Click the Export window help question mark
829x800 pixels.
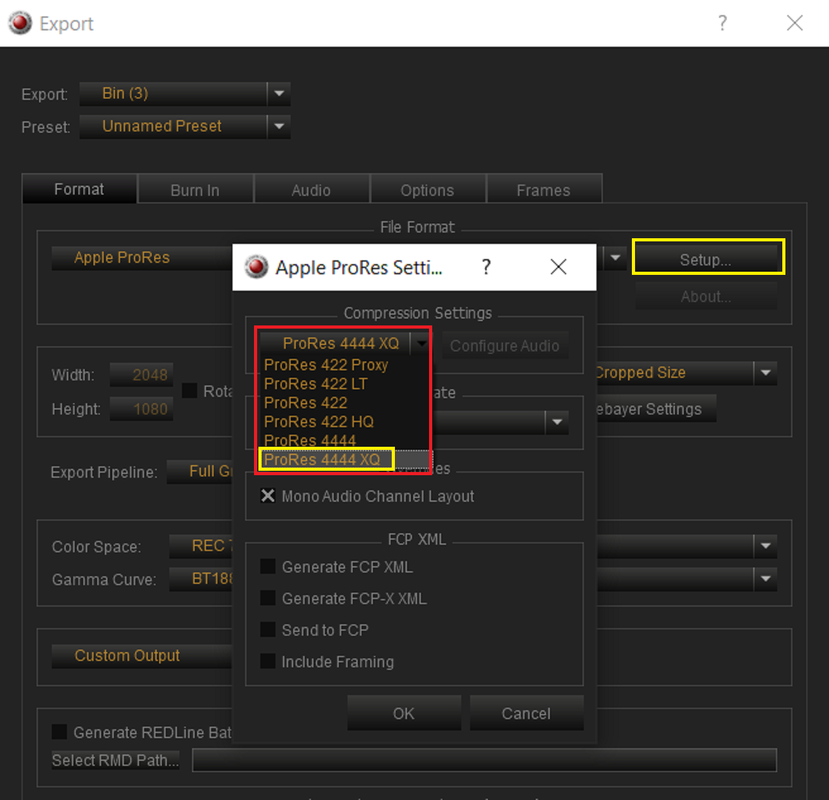[x=722, y=23]
